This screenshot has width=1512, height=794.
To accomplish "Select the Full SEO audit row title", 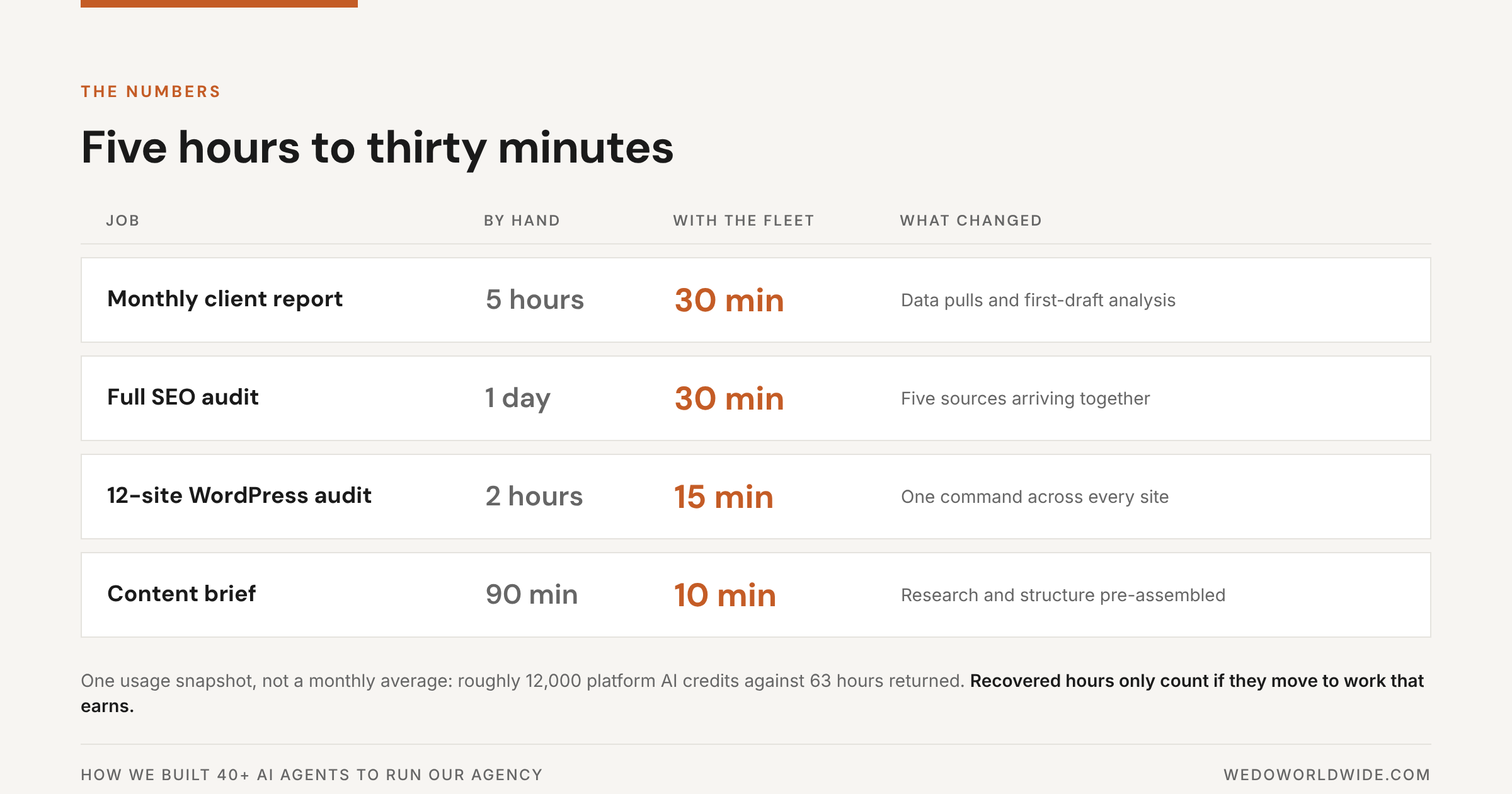I will click(x=183, y=397).
